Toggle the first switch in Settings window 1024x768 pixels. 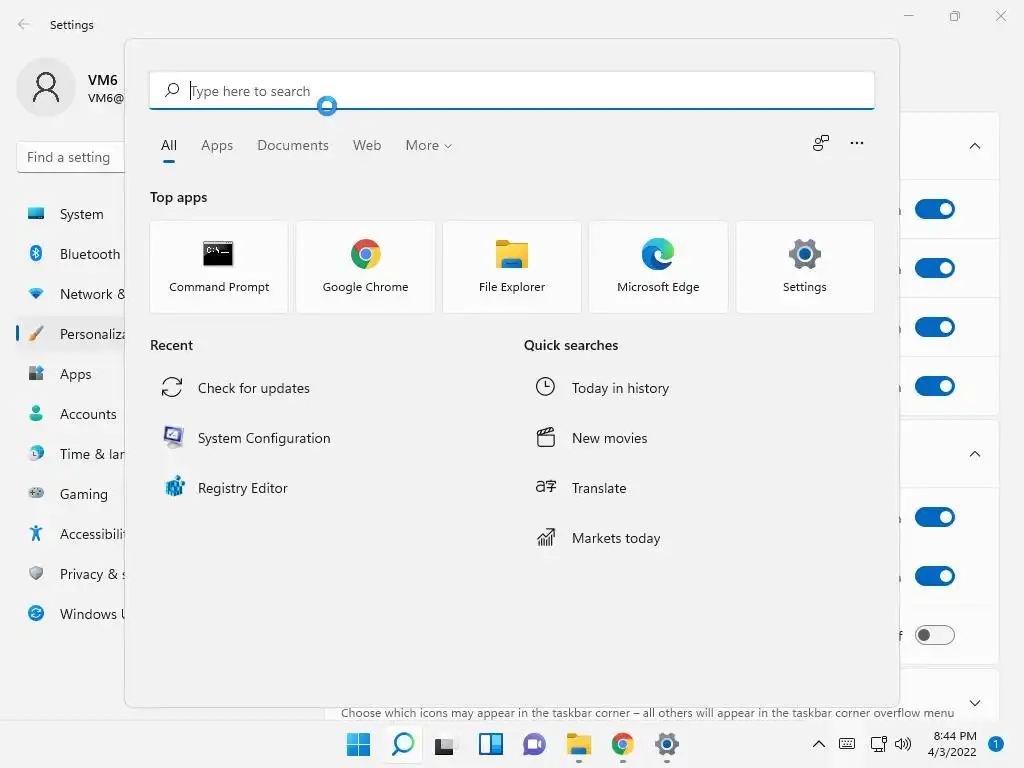point(935,209)
